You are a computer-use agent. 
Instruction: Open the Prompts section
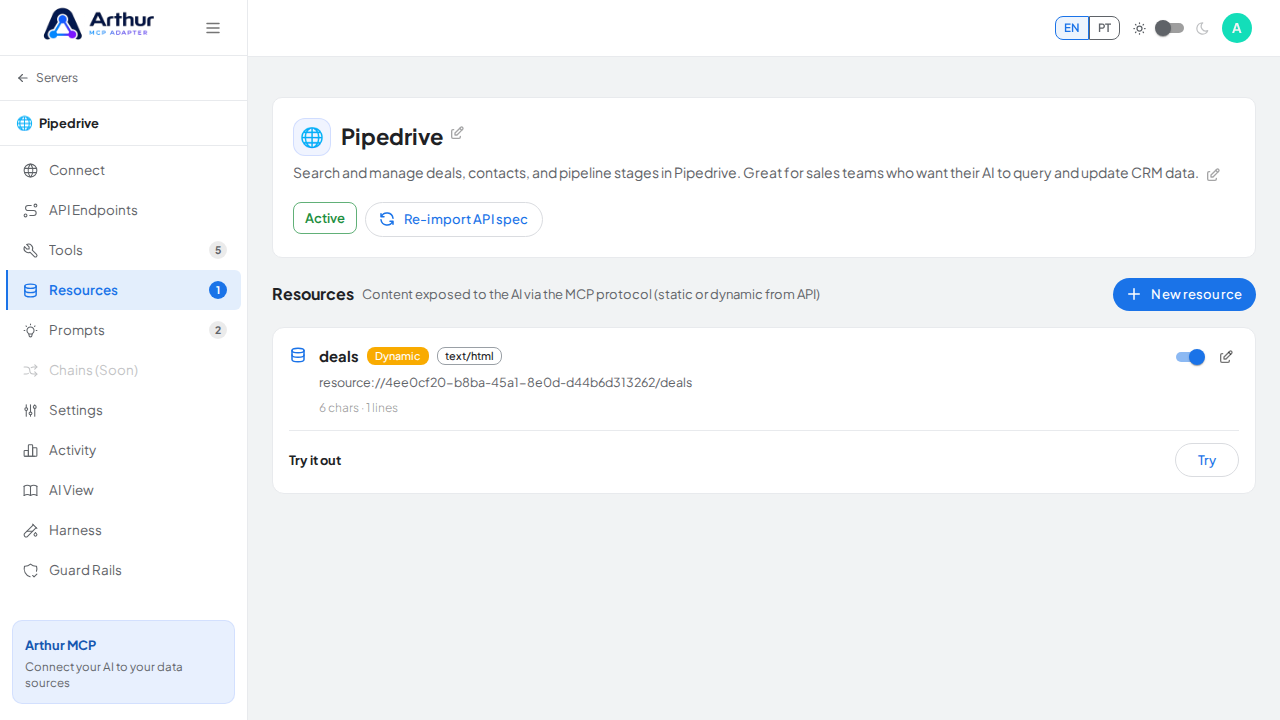[124, 330]
